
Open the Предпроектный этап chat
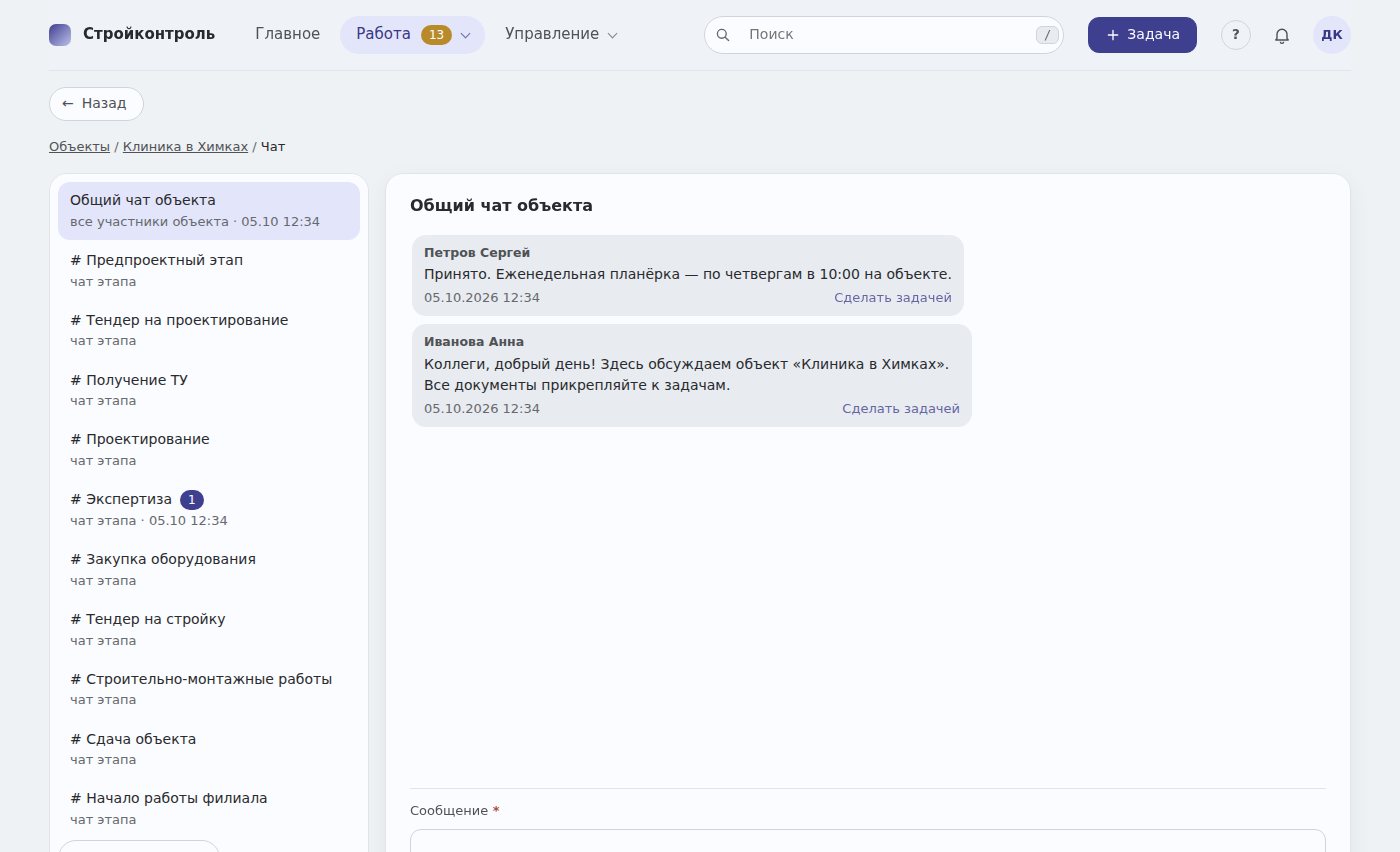coord(209,270)
